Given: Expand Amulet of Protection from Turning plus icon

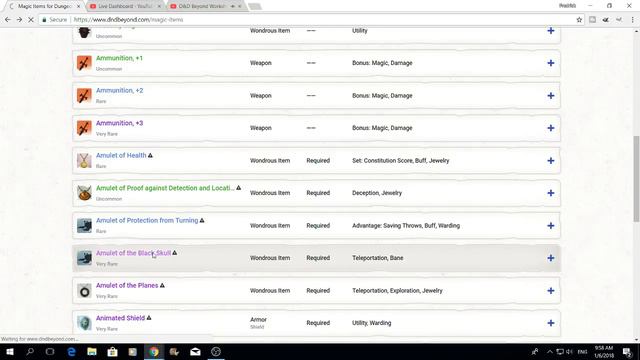Looking at the screenshot, I should pyautogui.click(x=551, y=225).
